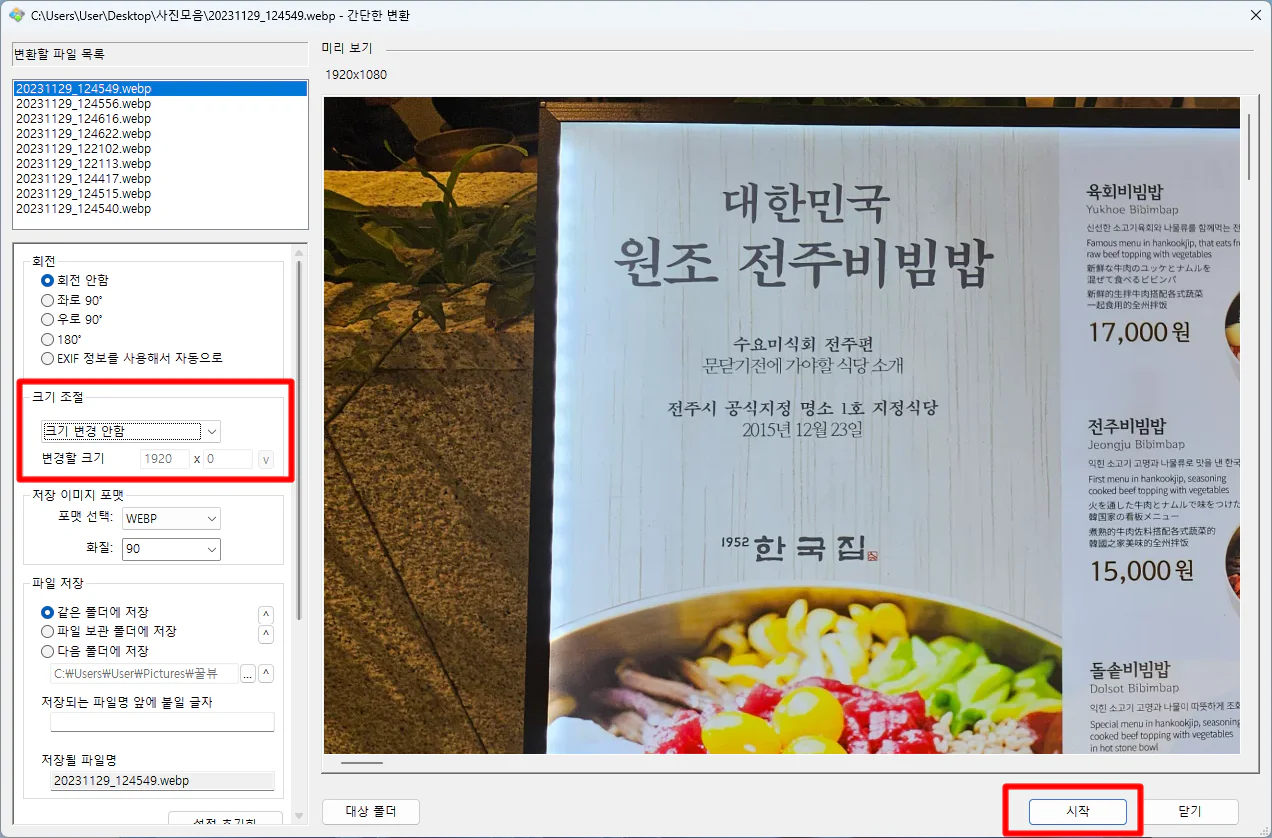
Task: Click the 닫기 close button
Action: tap(1189, 811)
